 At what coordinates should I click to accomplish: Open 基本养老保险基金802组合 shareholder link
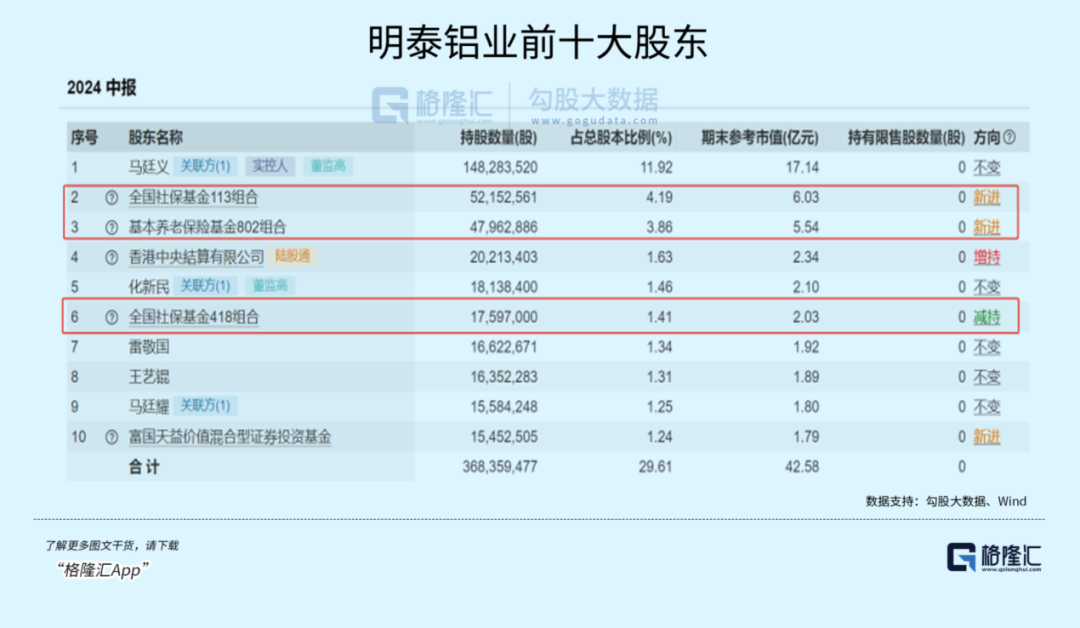[x=207, y=227]
